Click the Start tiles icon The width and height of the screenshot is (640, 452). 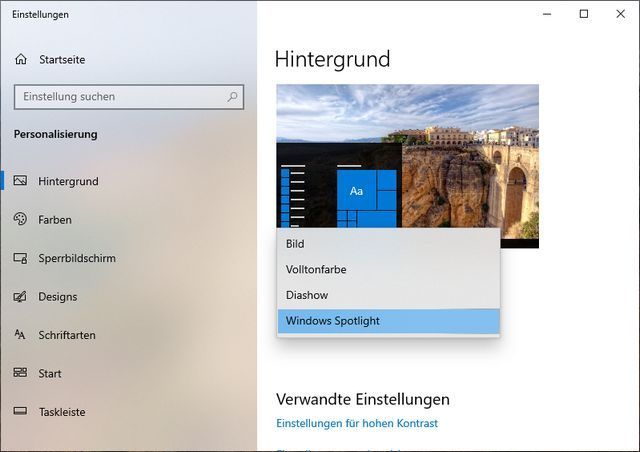click(x=20, y=373)
